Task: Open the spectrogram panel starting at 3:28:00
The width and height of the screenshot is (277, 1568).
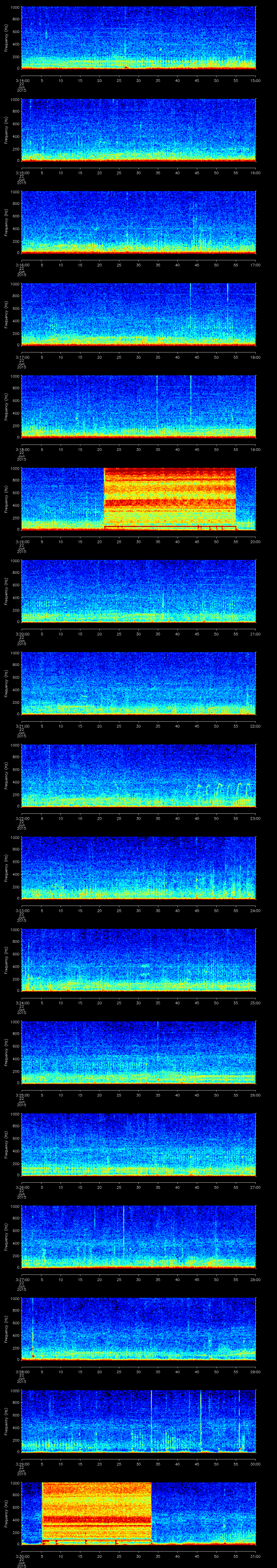Action: pos(139,1328)
